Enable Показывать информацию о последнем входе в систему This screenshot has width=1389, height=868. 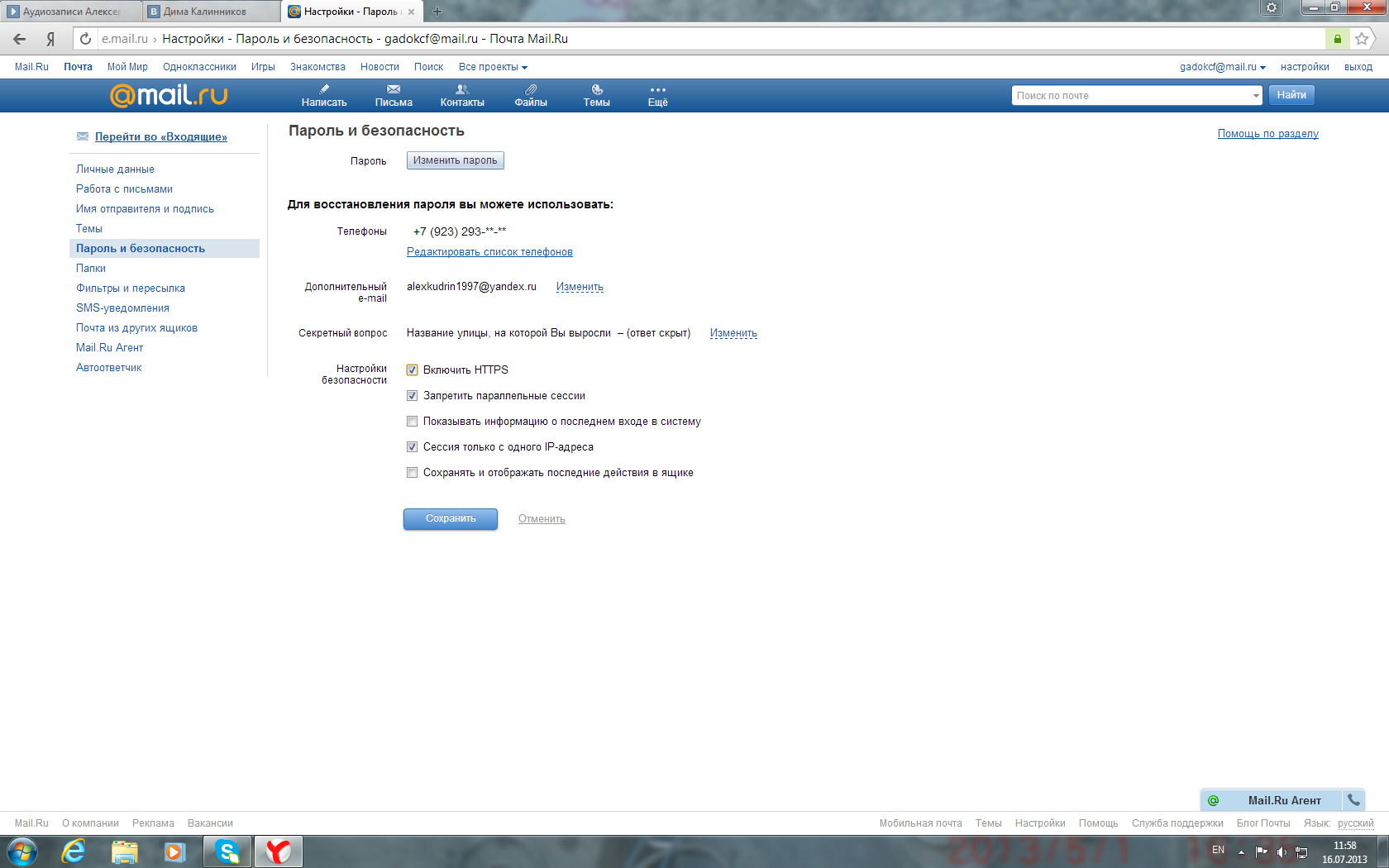coord(412,421)
